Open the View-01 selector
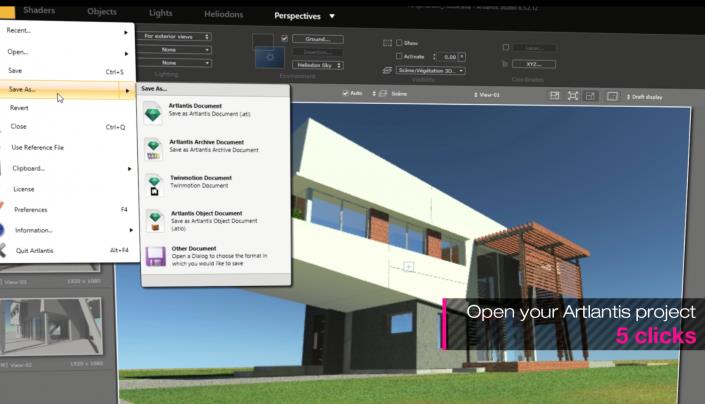This screenshot has height=404, width=705. point(486,95)
